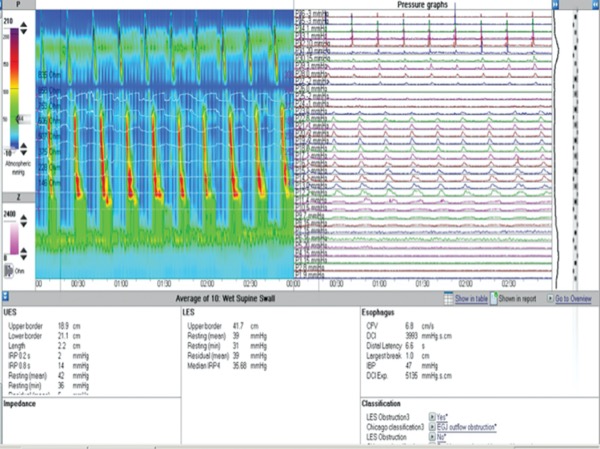The width and height of the screenshot is (600, 449).
Task: Click the Go to Overview arrow icon
Action: coord(550,298)
